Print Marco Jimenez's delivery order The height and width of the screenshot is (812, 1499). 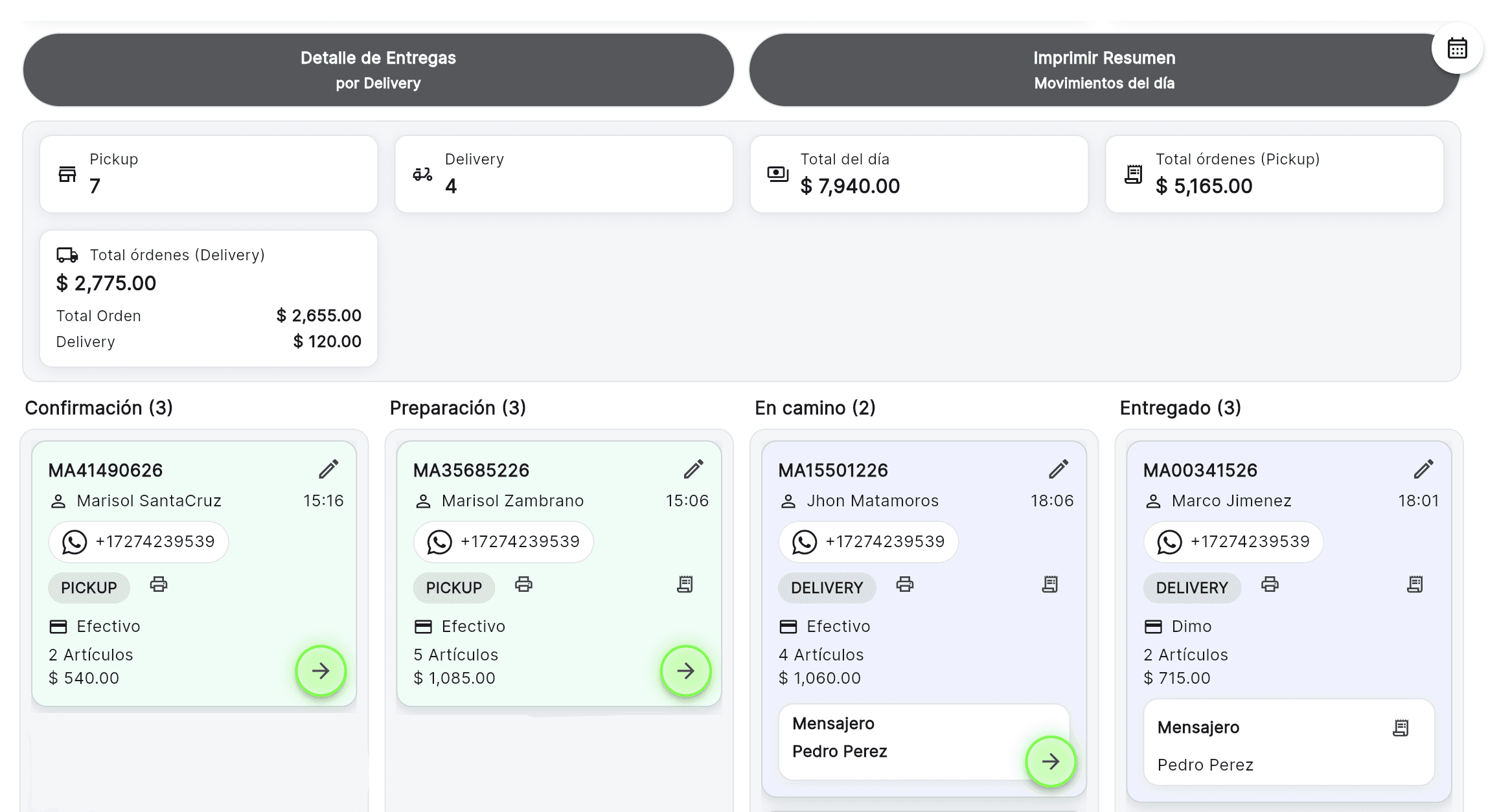coord(1270,585)
